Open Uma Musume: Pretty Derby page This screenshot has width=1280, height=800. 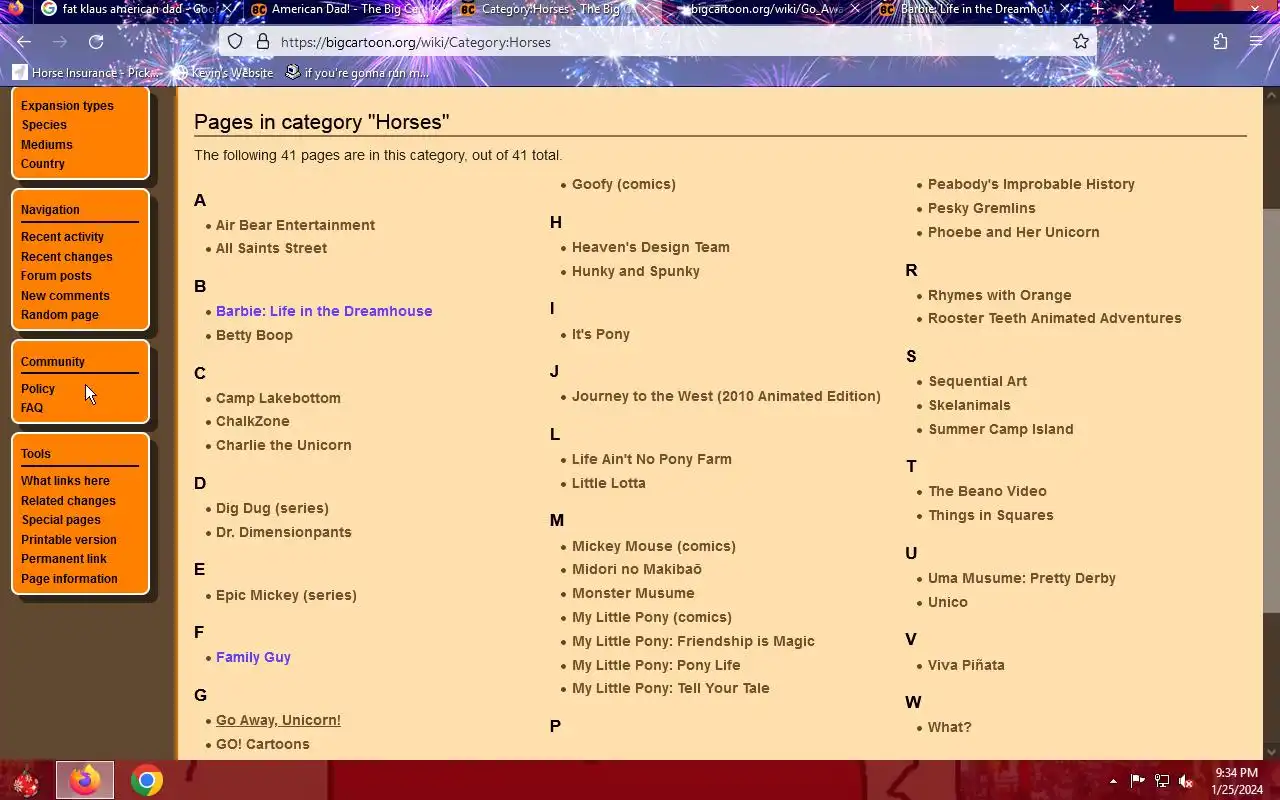click(x=1021, y=578)
